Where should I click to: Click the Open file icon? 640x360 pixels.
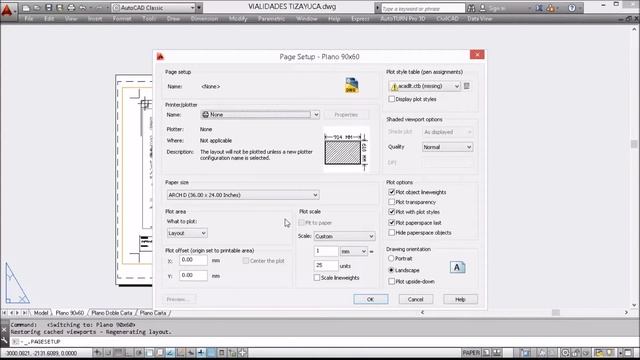(37, 8)
